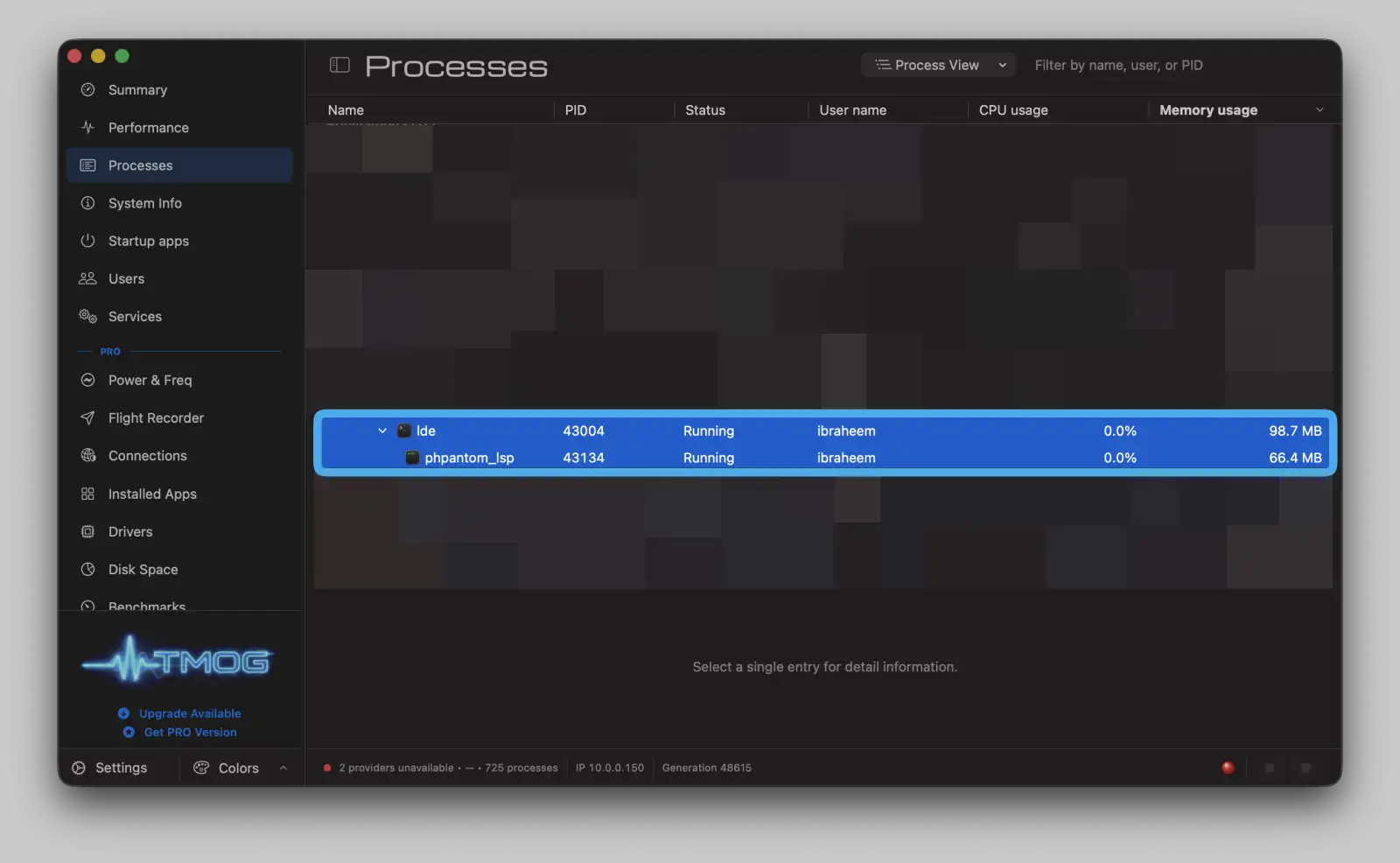This screenshot has width=1400, height=863.
Task: Sort by the Status column header
Action: [x=705, y=110]
